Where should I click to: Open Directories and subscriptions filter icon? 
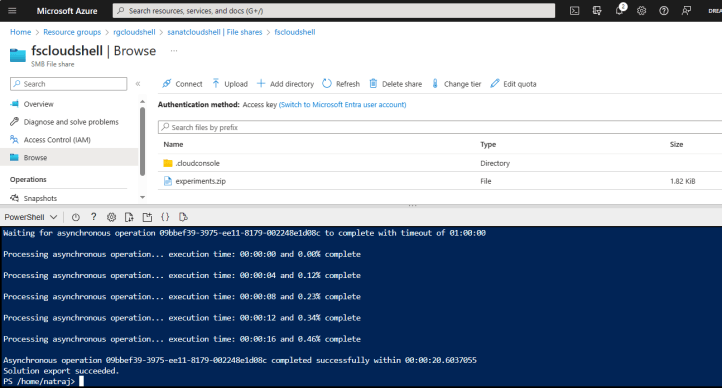pos(597,11)
